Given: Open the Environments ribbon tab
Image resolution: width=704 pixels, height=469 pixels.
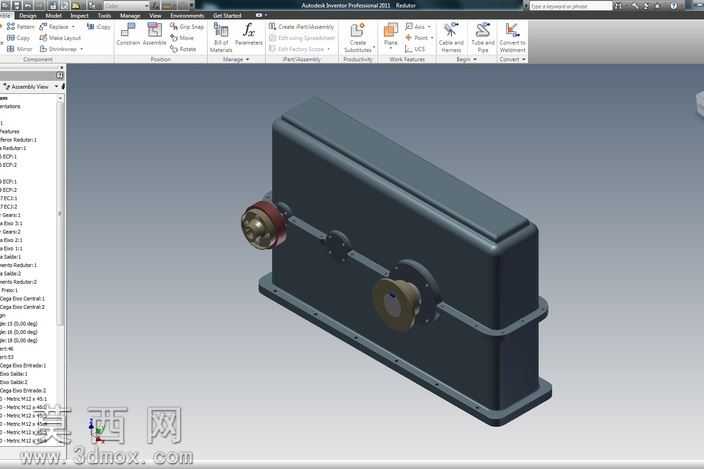Looking at the screenshot, I should tap(187, 15).
